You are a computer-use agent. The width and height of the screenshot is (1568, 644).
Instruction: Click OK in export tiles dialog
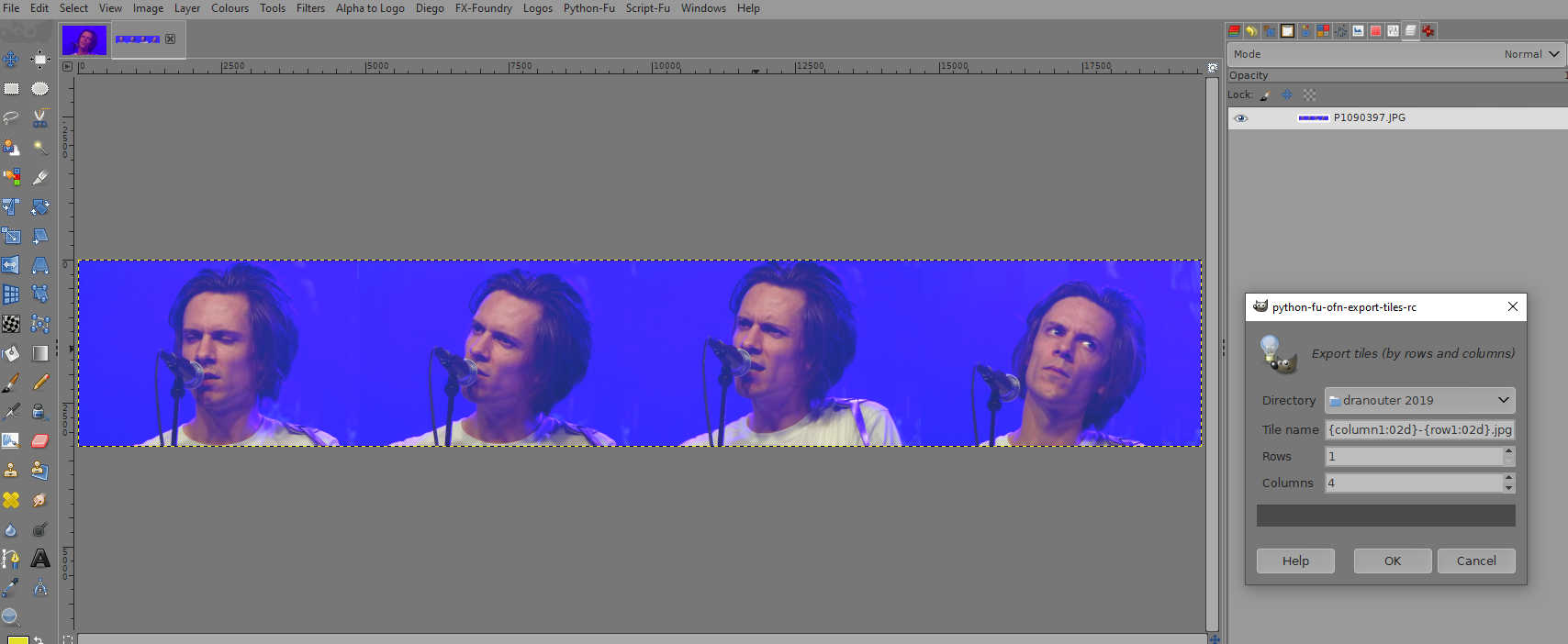pos(1393,561)
